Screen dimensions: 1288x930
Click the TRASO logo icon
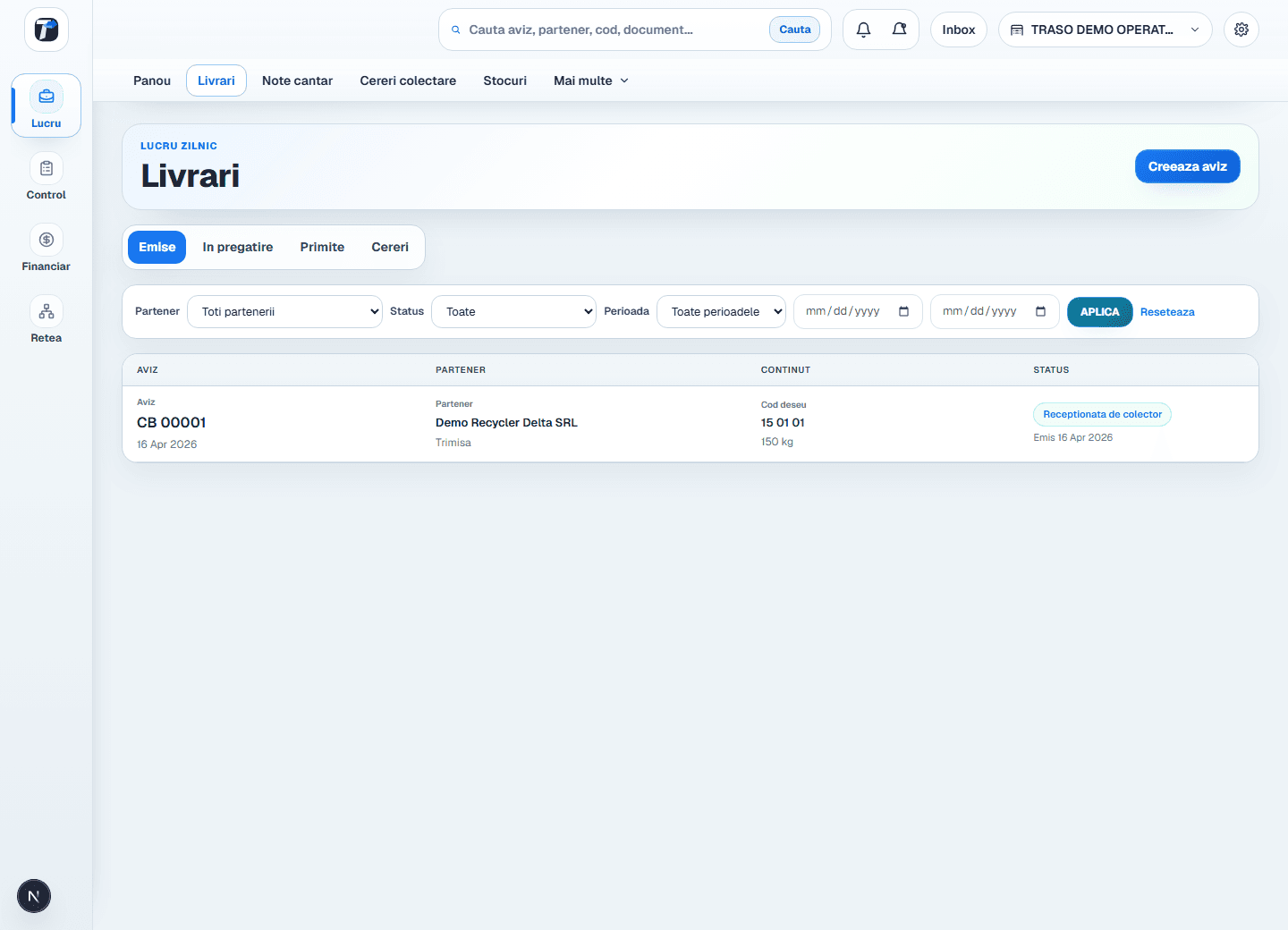pyautogui.click(x=47, y=30)
